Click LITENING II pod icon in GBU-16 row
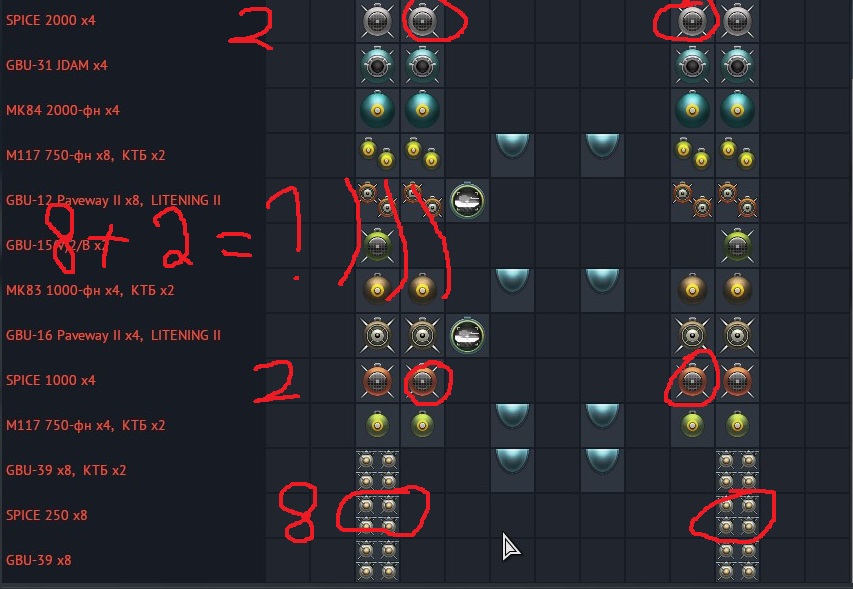The height and width of the screenshot is (589, 853). click(467, 336)
